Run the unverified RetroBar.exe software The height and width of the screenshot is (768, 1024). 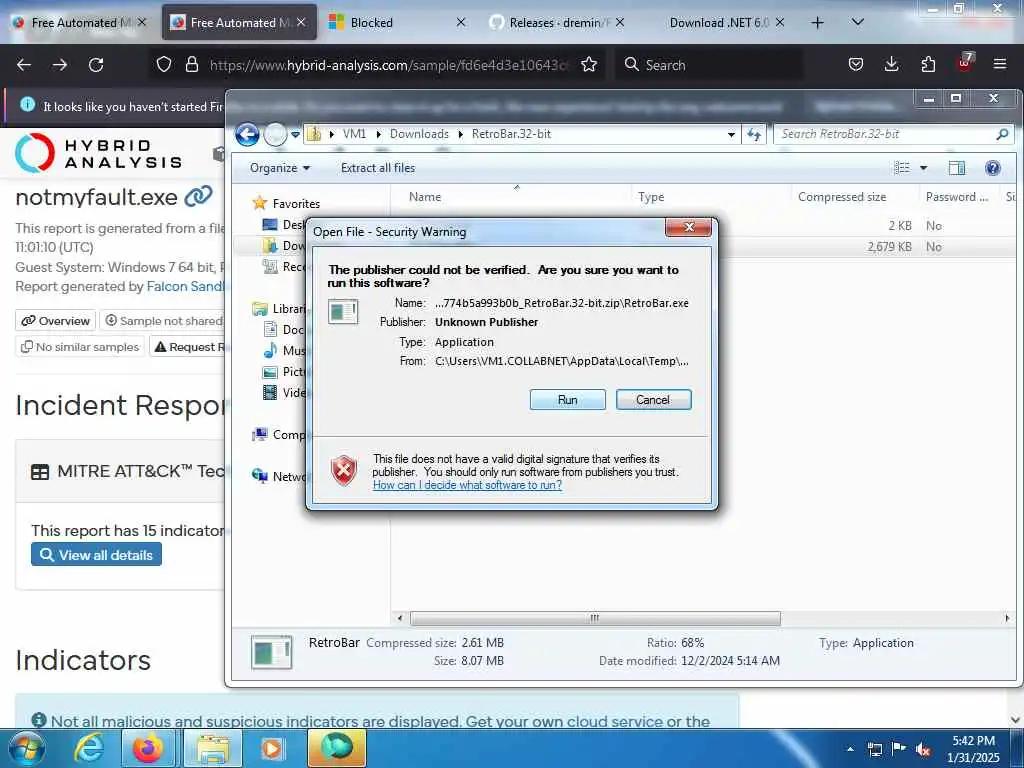tap(567, 400)
